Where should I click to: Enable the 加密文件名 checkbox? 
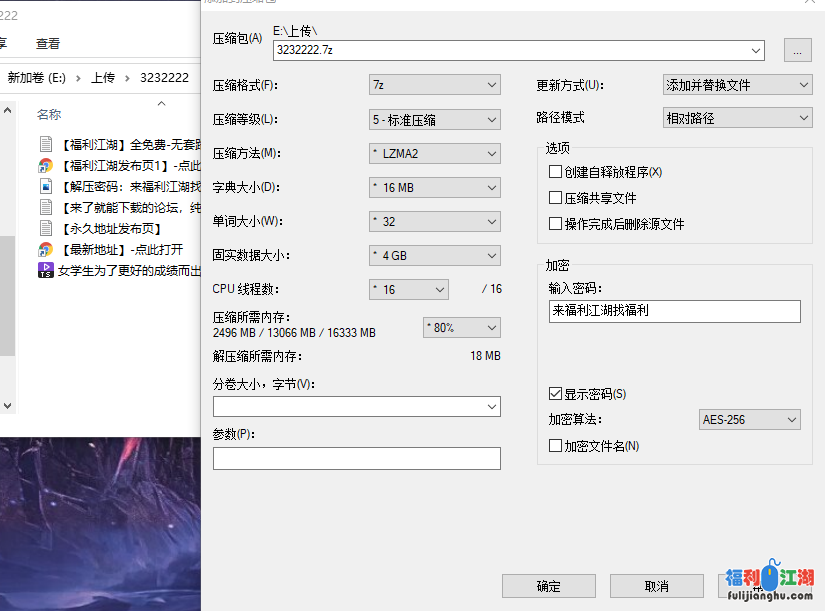(x=556, y=446)
